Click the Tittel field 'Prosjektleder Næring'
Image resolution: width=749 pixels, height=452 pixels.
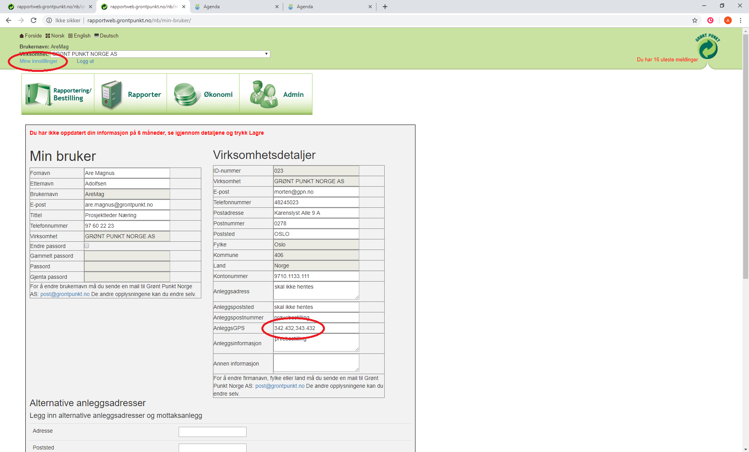[127, 215]
